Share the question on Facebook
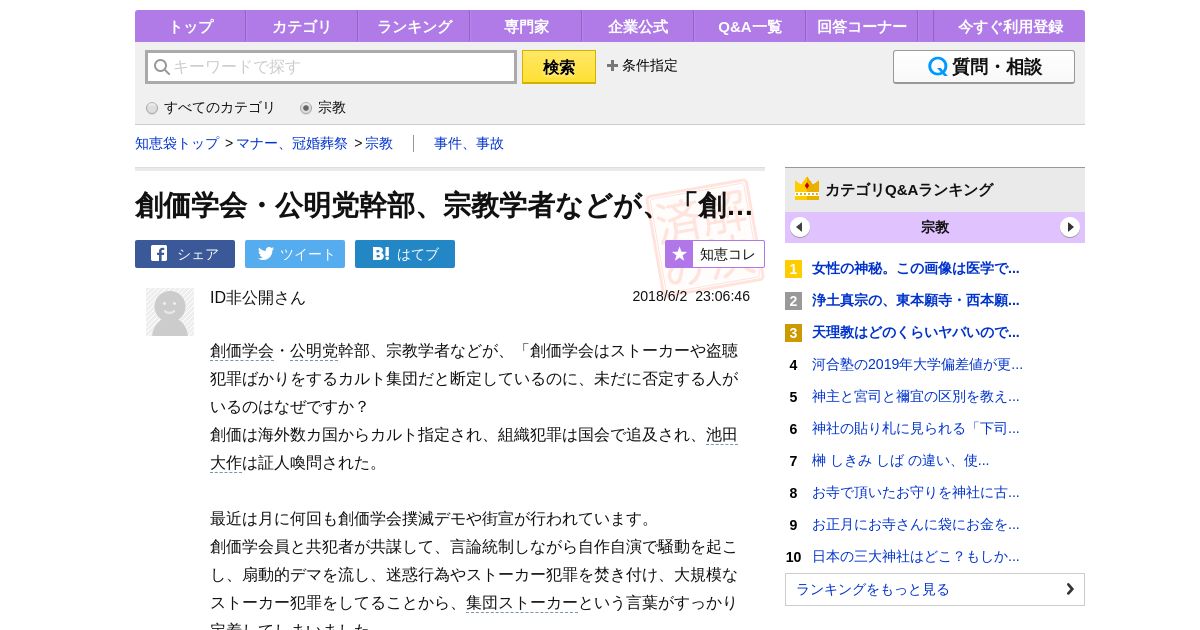This screenshot has height=630, width=1200. pyautogui.click(x=185, y=254)
